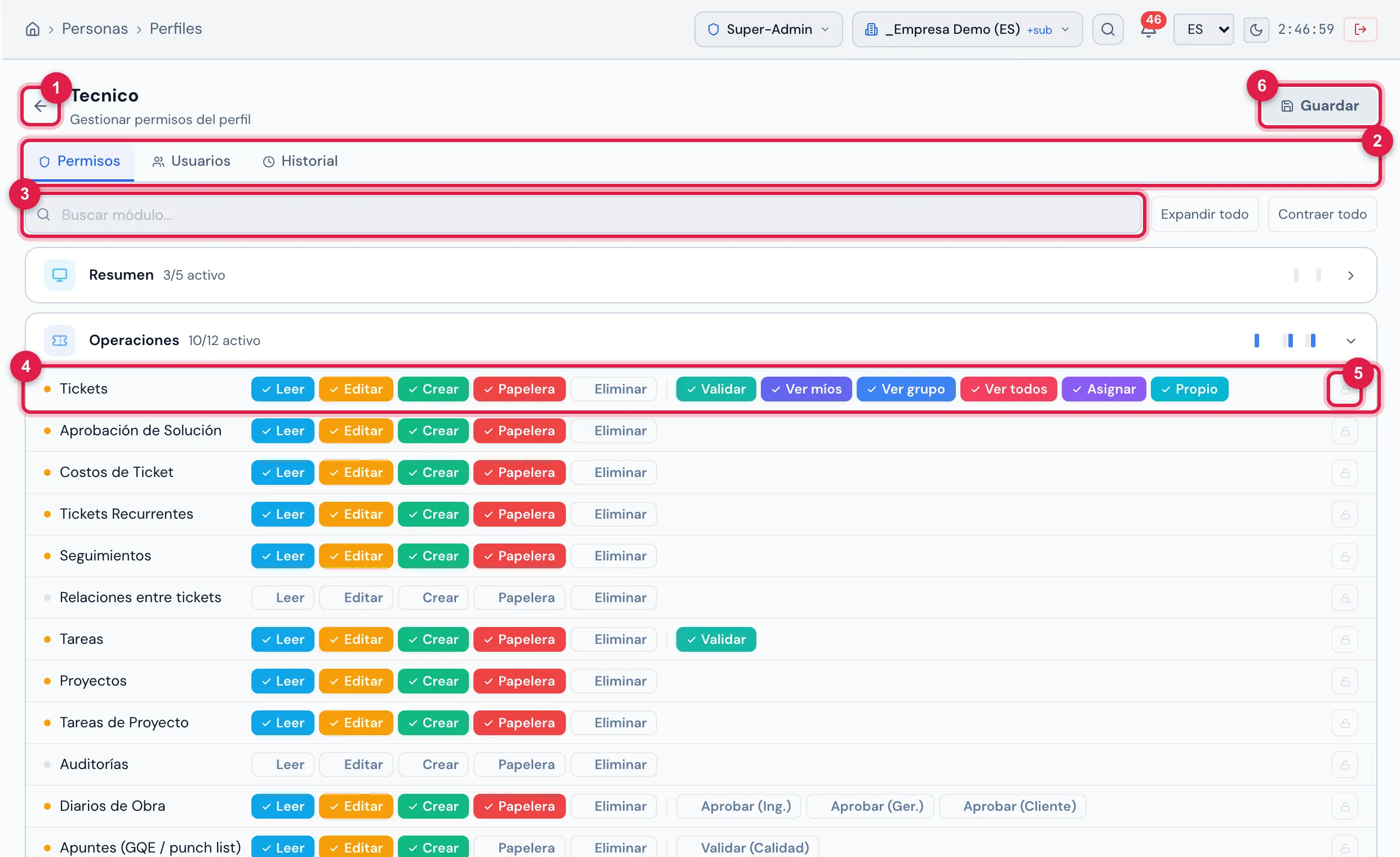Click the lock icon on the Auditorías row
The height and width of the screenshot is (857, 1400).
(x=1344, y=765)
